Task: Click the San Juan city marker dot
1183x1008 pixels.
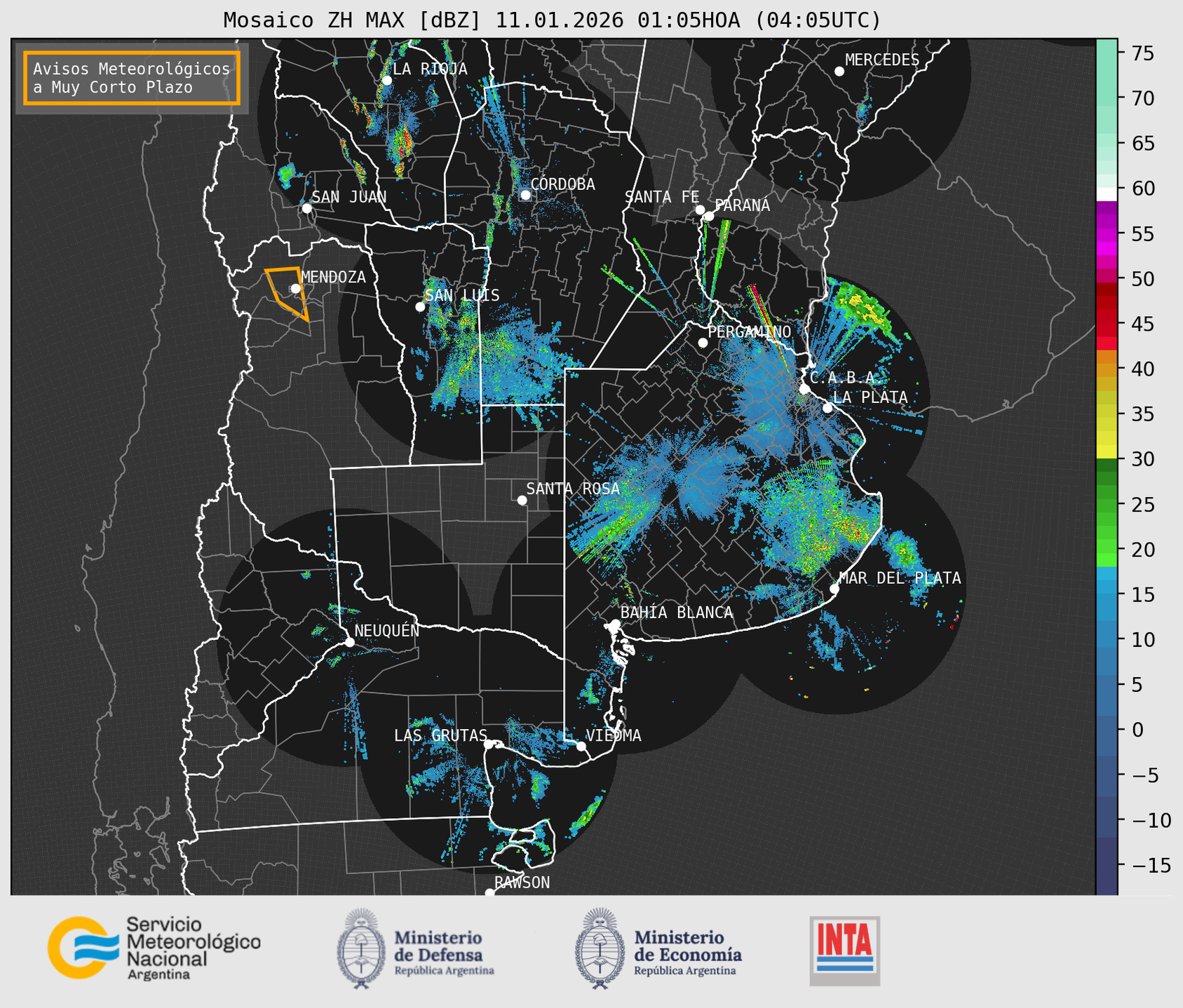Action: click(306, 208)
